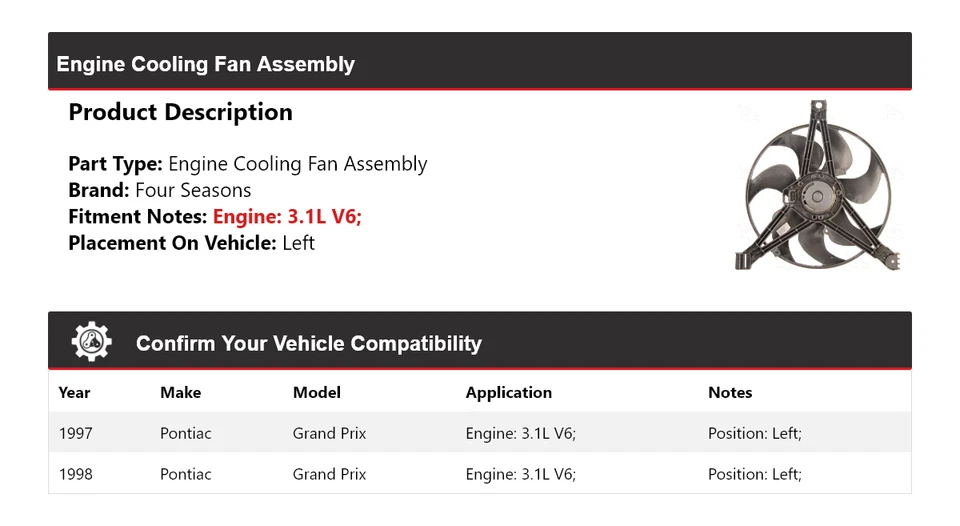This screenshot has height=526, width=960.
Task: Click the red Engine: 3.1L V6 fitment note
Action: click(287, 216)
